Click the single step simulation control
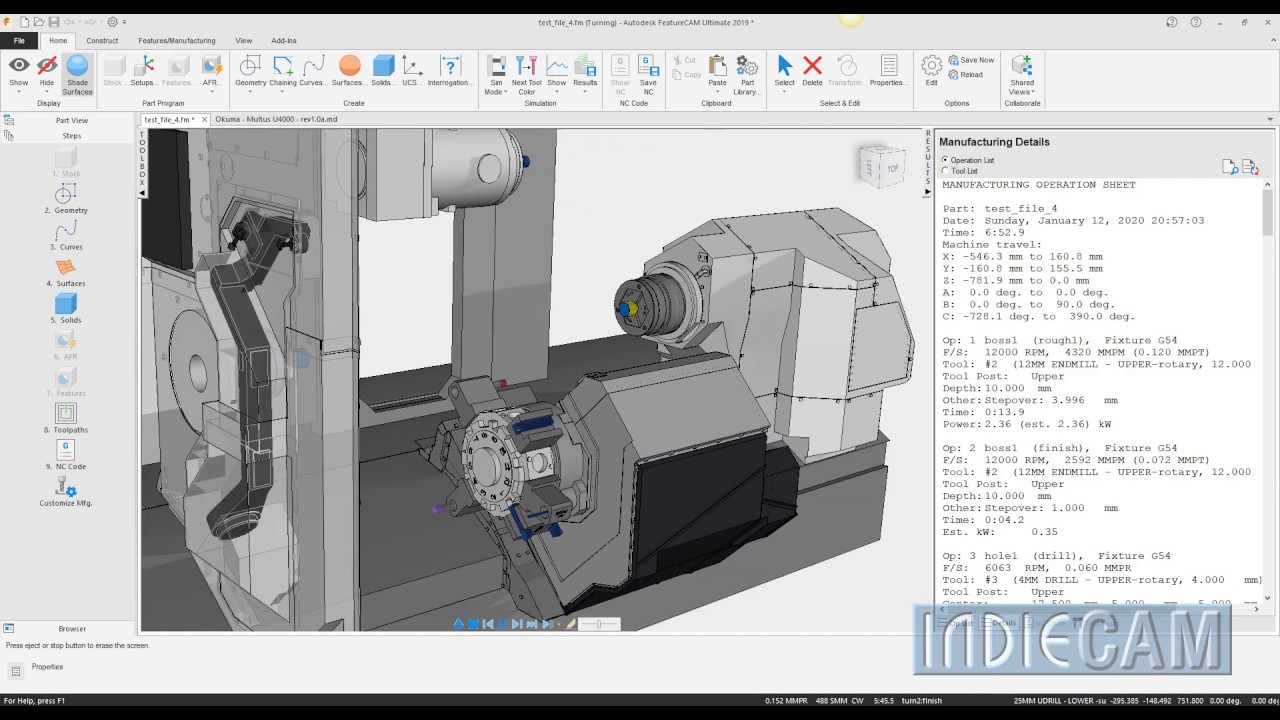Viewport: 1280px width, 720px height. click(x=517, y=624)
